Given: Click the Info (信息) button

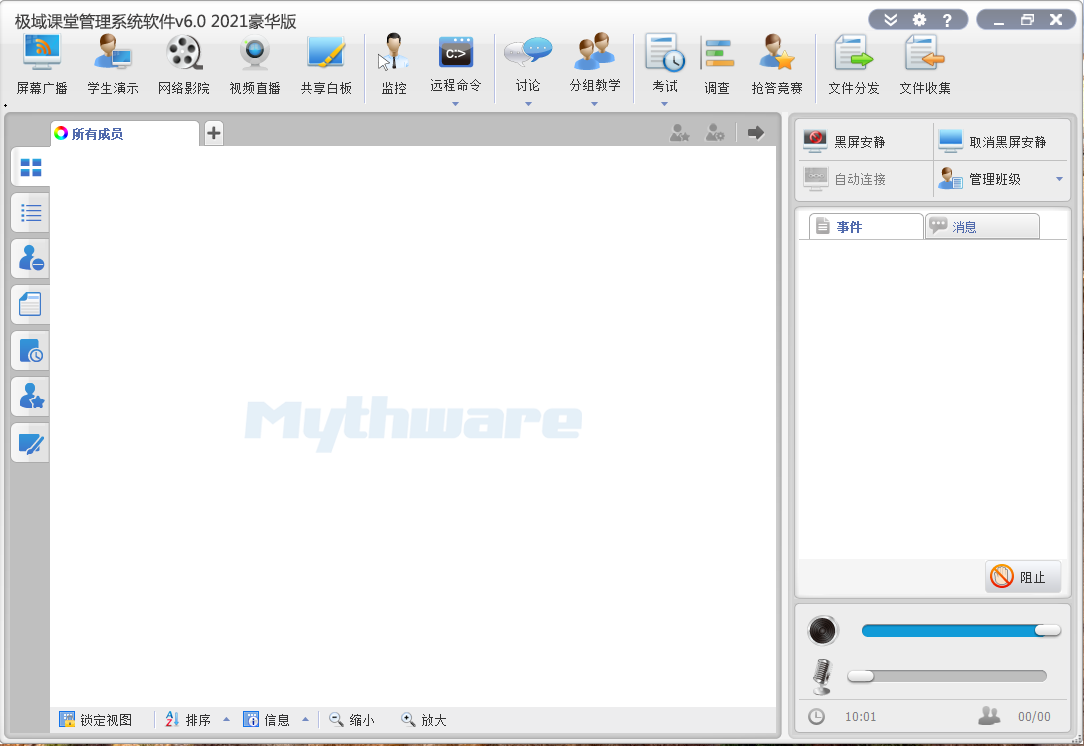Looking at the screenshot, I should coord(266,720).
